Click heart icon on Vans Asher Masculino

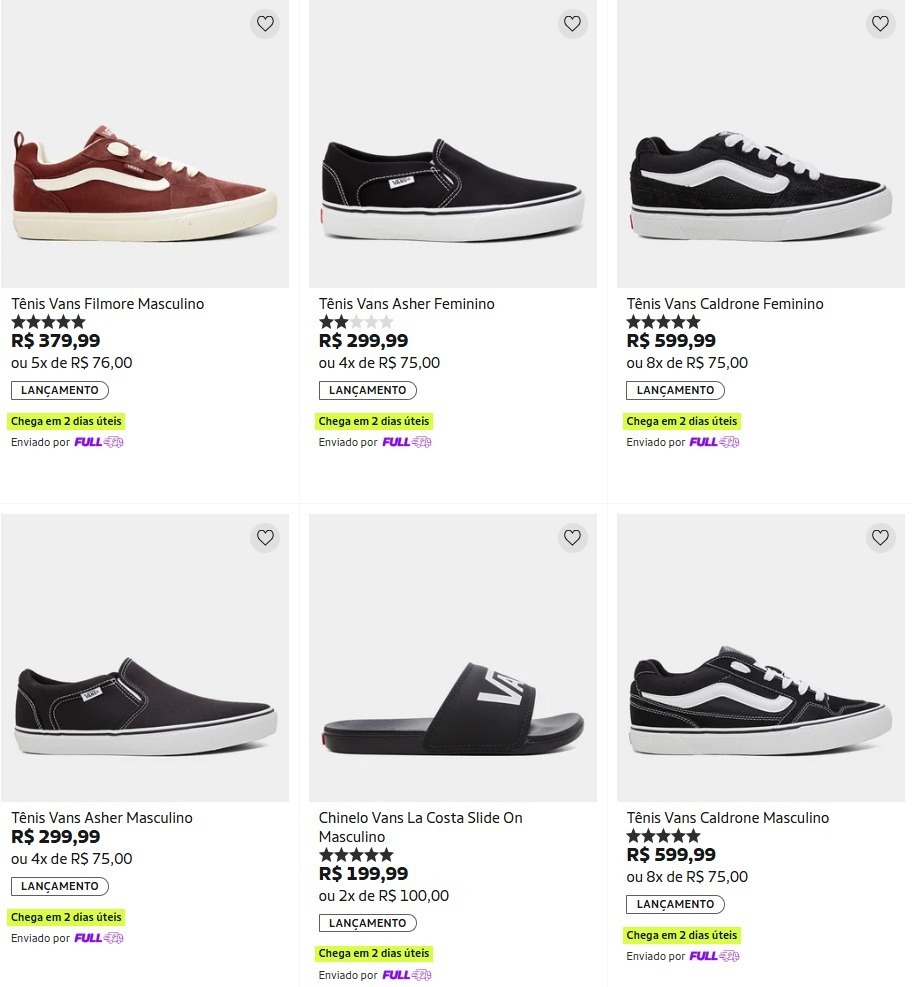[265, 538]
